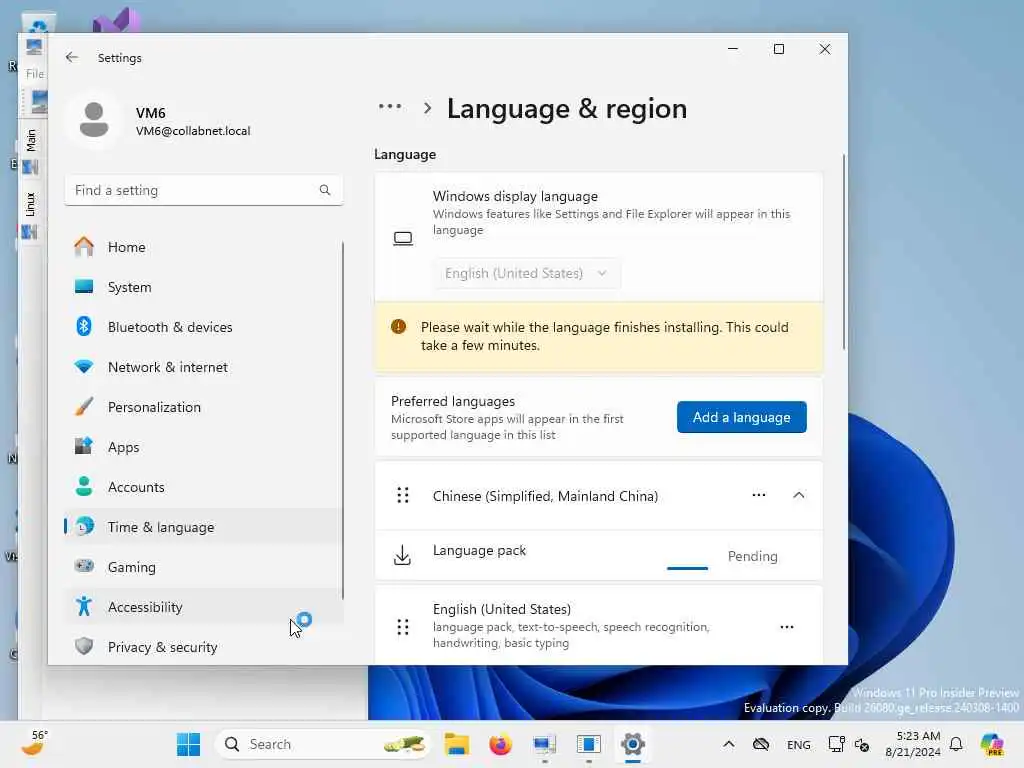The height and width of the screenshot is (768, 1024).
Task: Click Add a language button
Action: tap(741, 417)
